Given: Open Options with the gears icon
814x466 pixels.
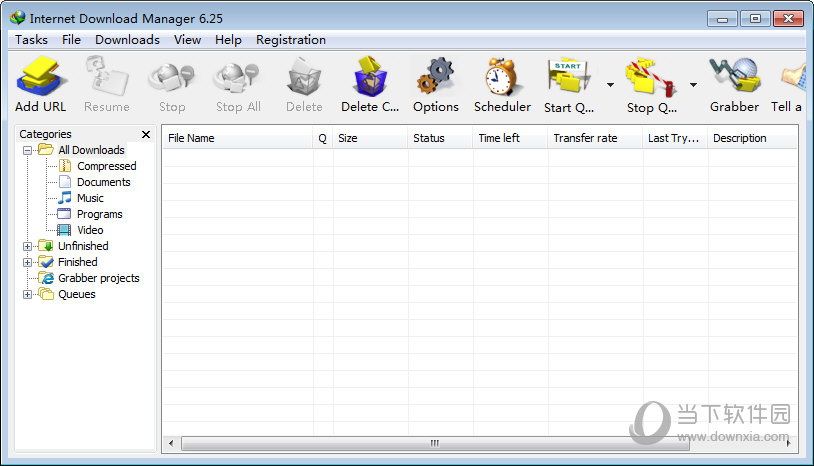Looking at the screenshot, I should (436, 77).
